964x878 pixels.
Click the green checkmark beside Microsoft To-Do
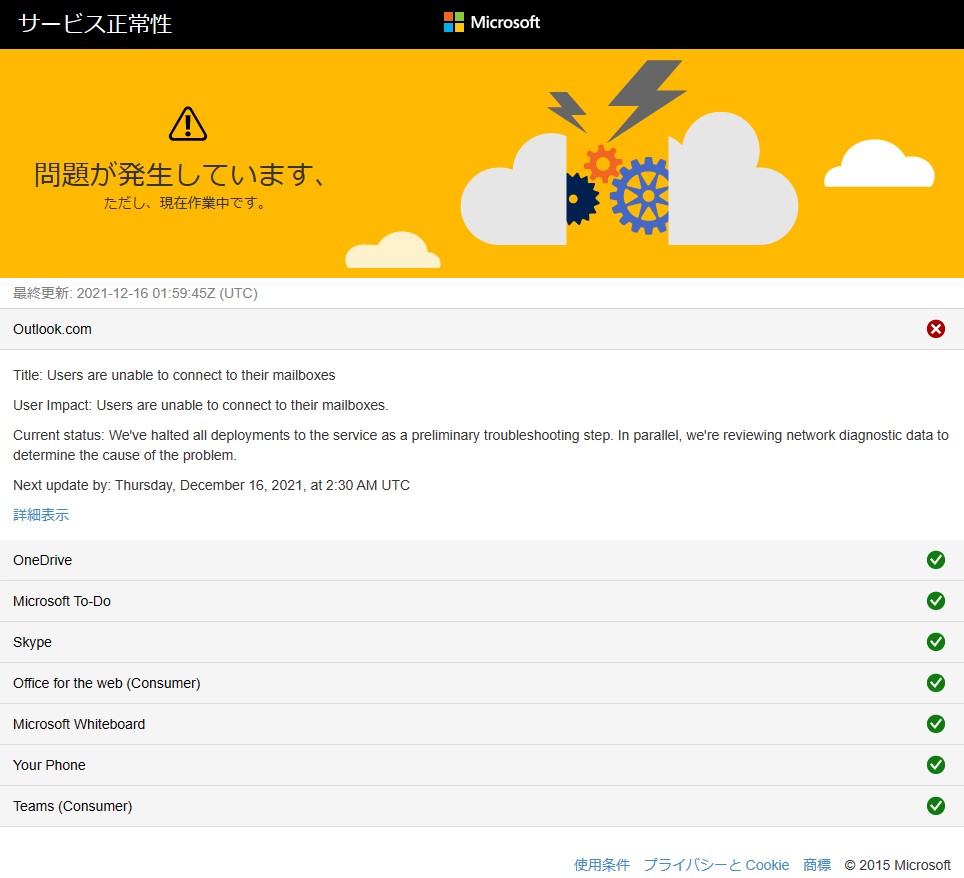pyautogui.click(x=936, y=601)
